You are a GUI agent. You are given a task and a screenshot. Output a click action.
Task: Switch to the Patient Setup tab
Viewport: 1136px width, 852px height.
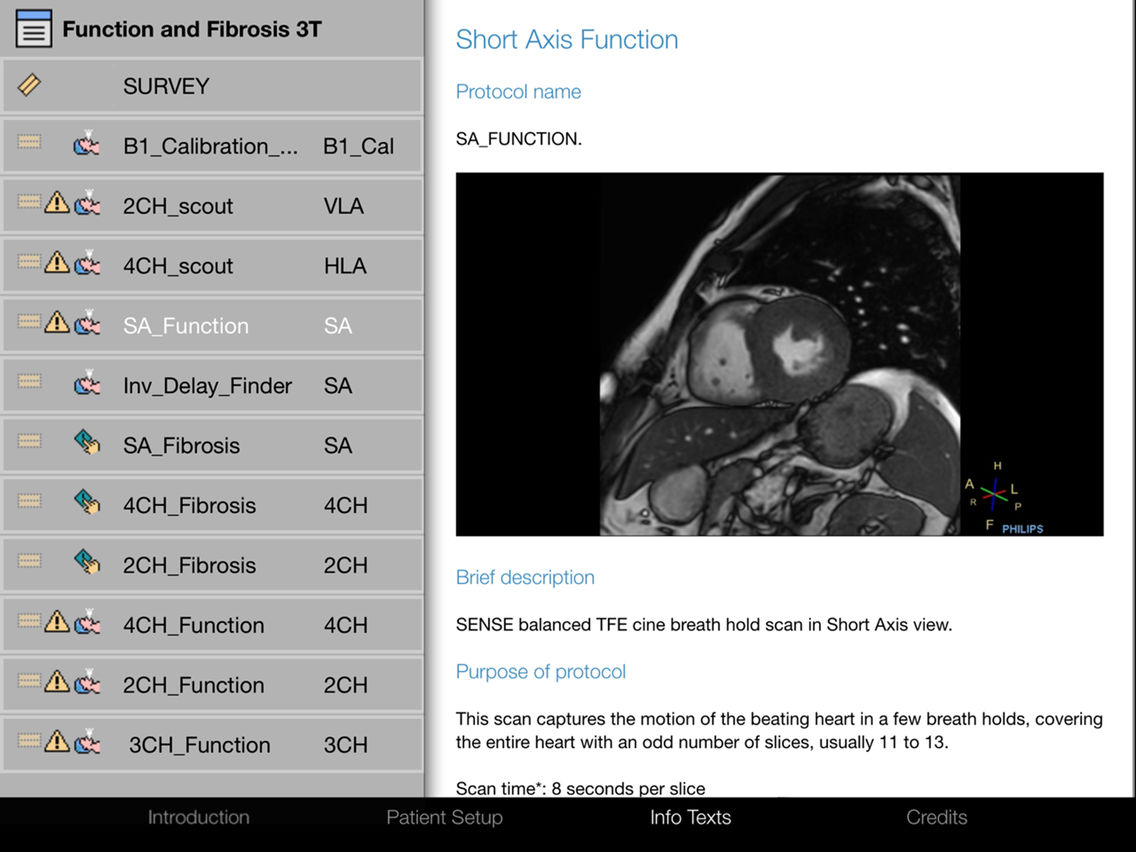(x=444, y=817)
